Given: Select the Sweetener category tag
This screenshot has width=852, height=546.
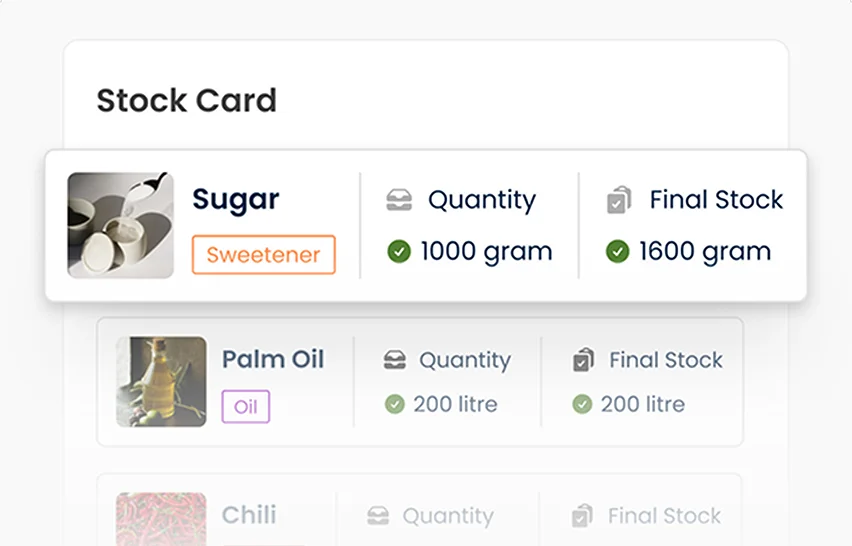Looking at the screenshot, I should 264,254.
